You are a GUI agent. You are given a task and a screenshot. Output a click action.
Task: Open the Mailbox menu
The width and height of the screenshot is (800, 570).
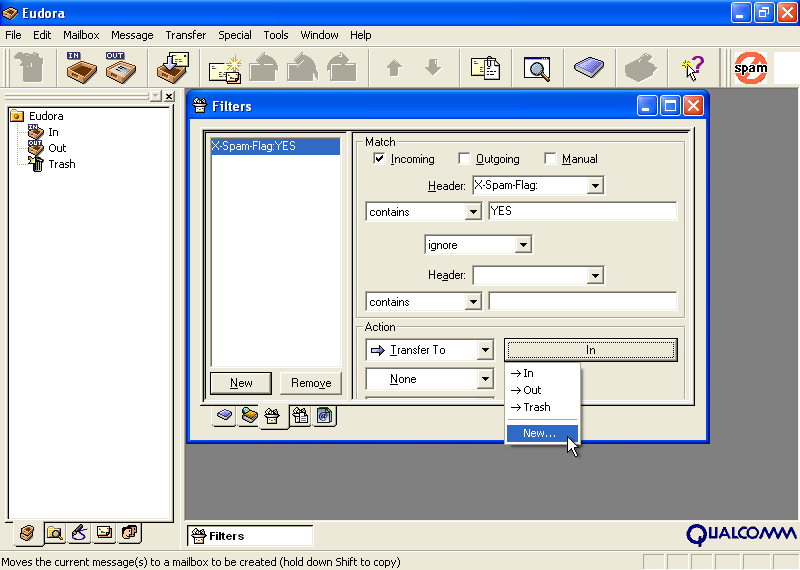coord(81,35)
